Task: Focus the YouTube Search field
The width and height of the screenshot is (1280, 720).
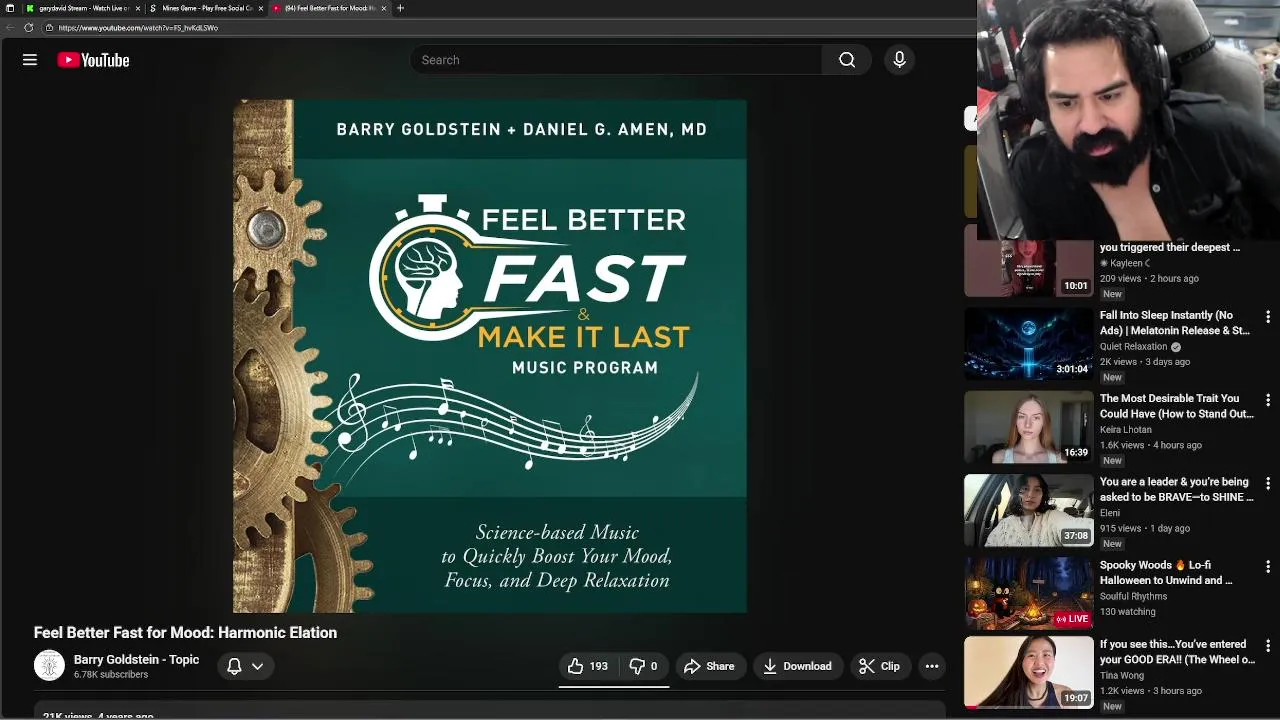Action: pyautogui.click(x=615, y=60)
